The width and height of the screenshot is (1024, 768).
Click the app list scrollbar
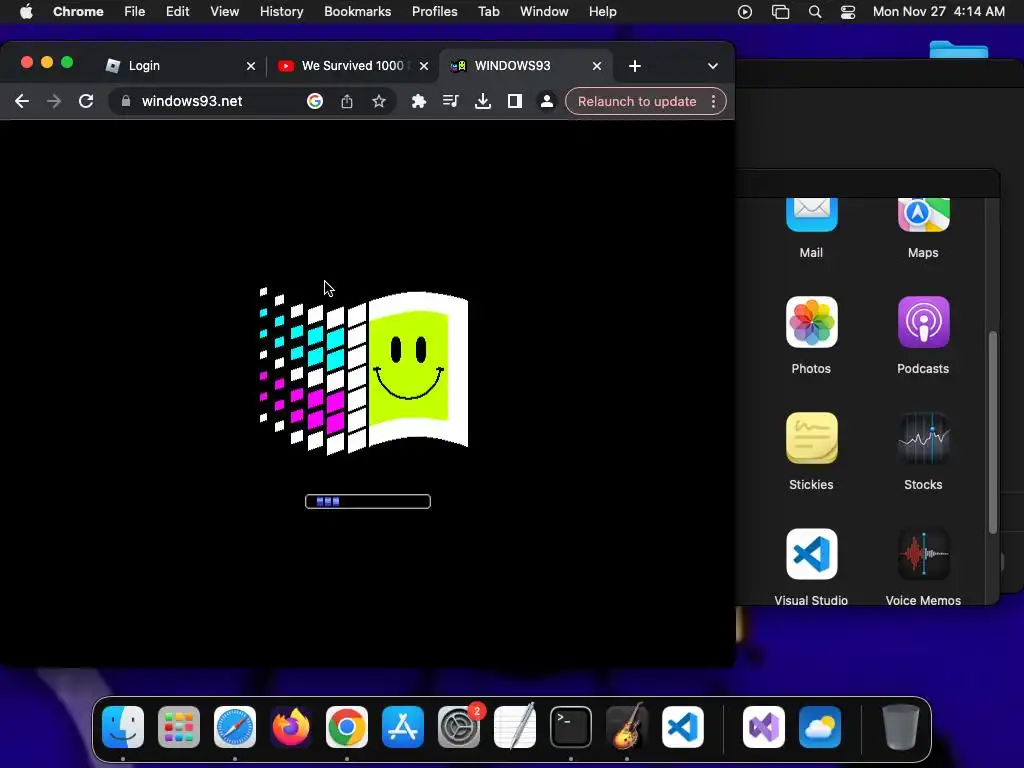tap(993, 433)
